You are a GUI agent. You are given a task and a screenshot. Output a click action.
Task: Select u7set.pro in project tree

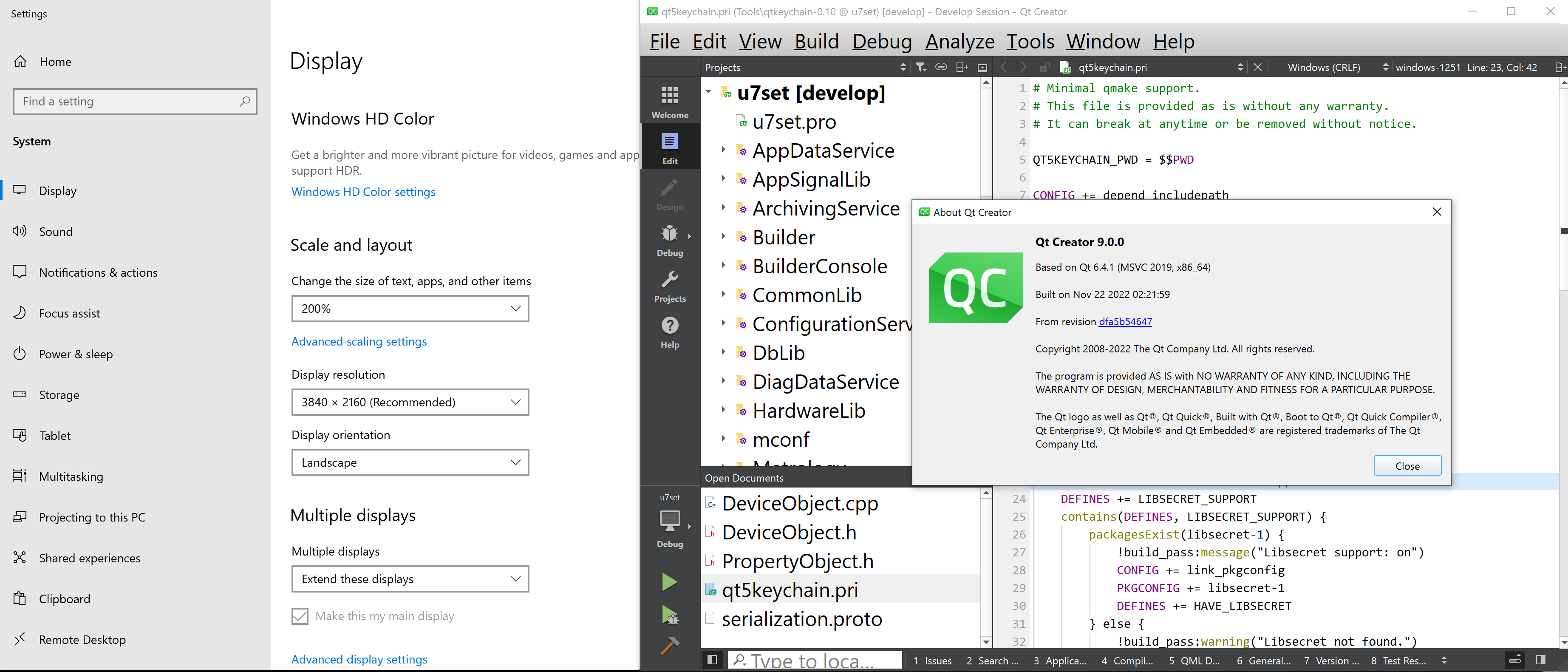(x=794, y=122)
